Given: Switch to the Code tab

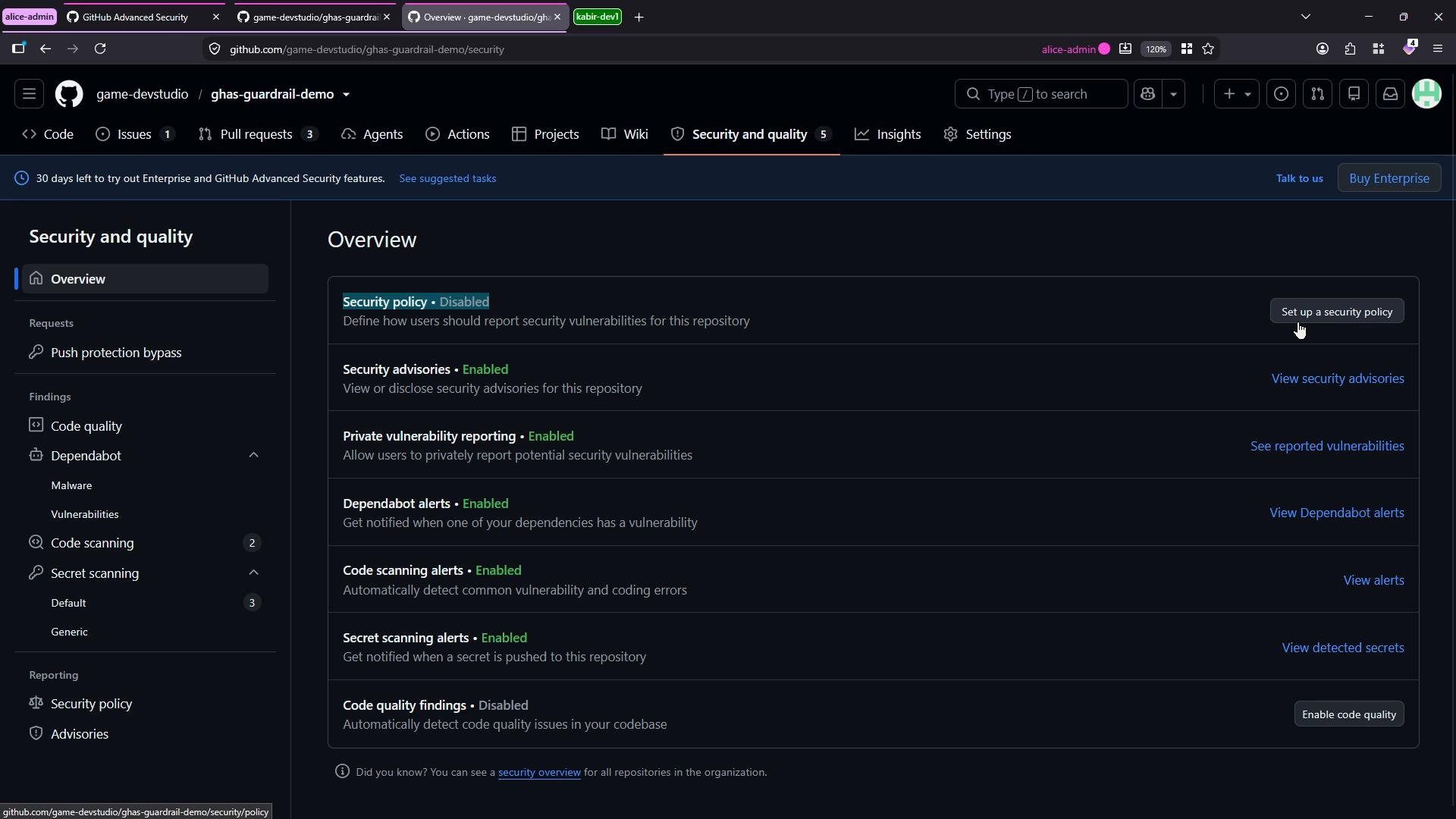Looking at the screenshot, I should [x=48, y=134].
